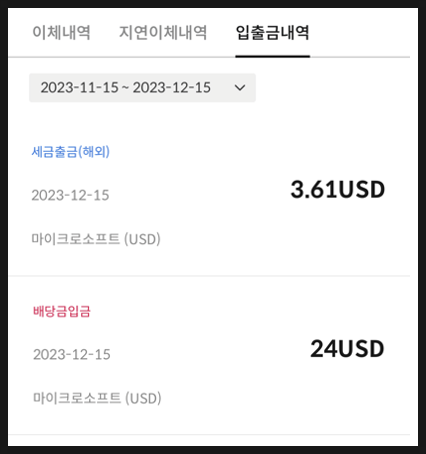
Task: Click the divider between the two transactions
Action: coord(209,276)
